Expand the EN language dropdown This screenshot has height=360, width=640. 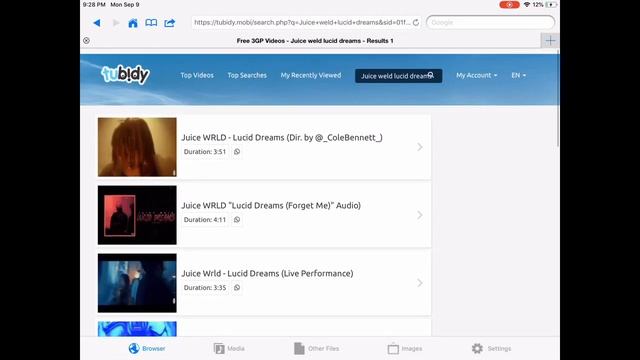tap(518, 75)
